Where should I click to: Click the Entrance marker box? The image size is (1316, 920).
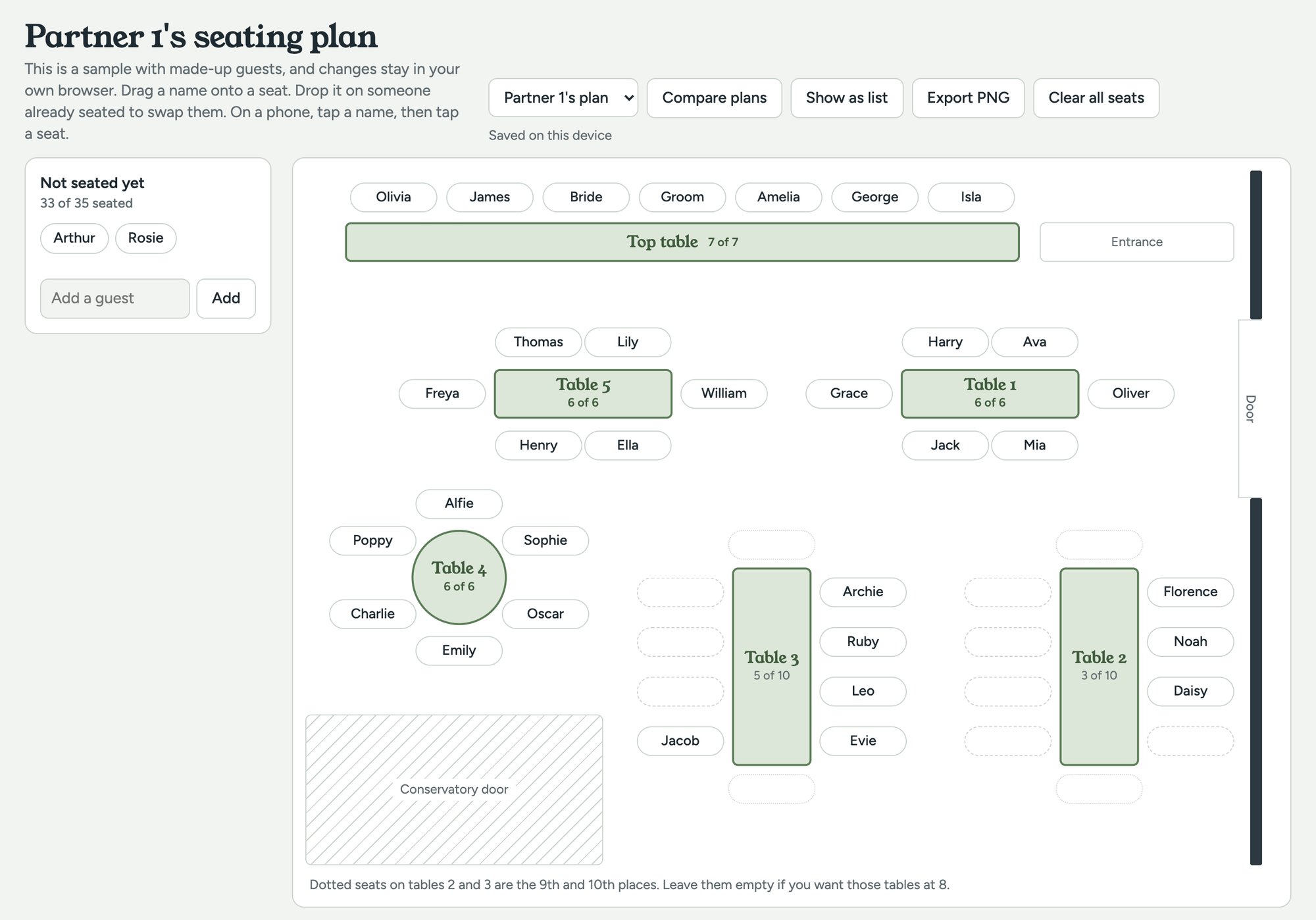click(1136, 242)
